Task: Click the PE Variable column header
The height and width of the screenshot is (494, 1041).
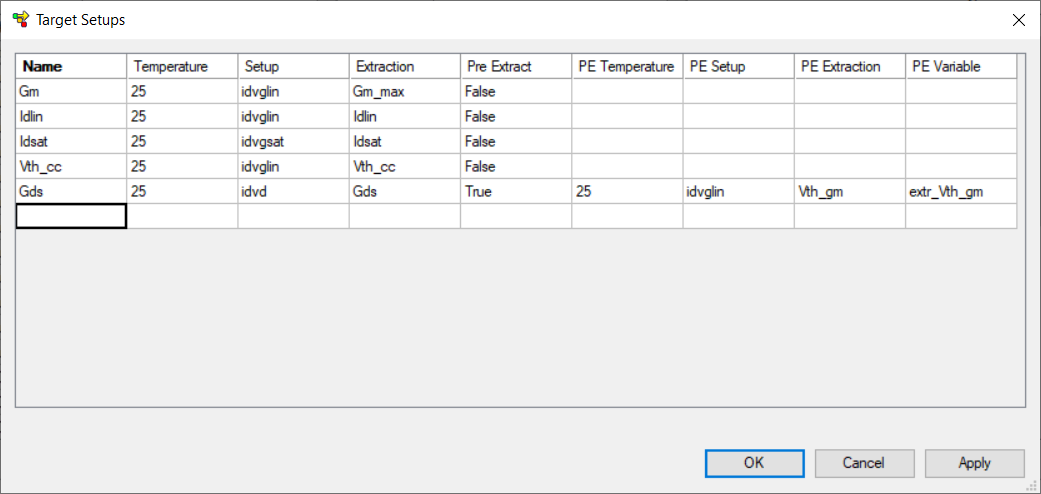Action: click(961, 66)
